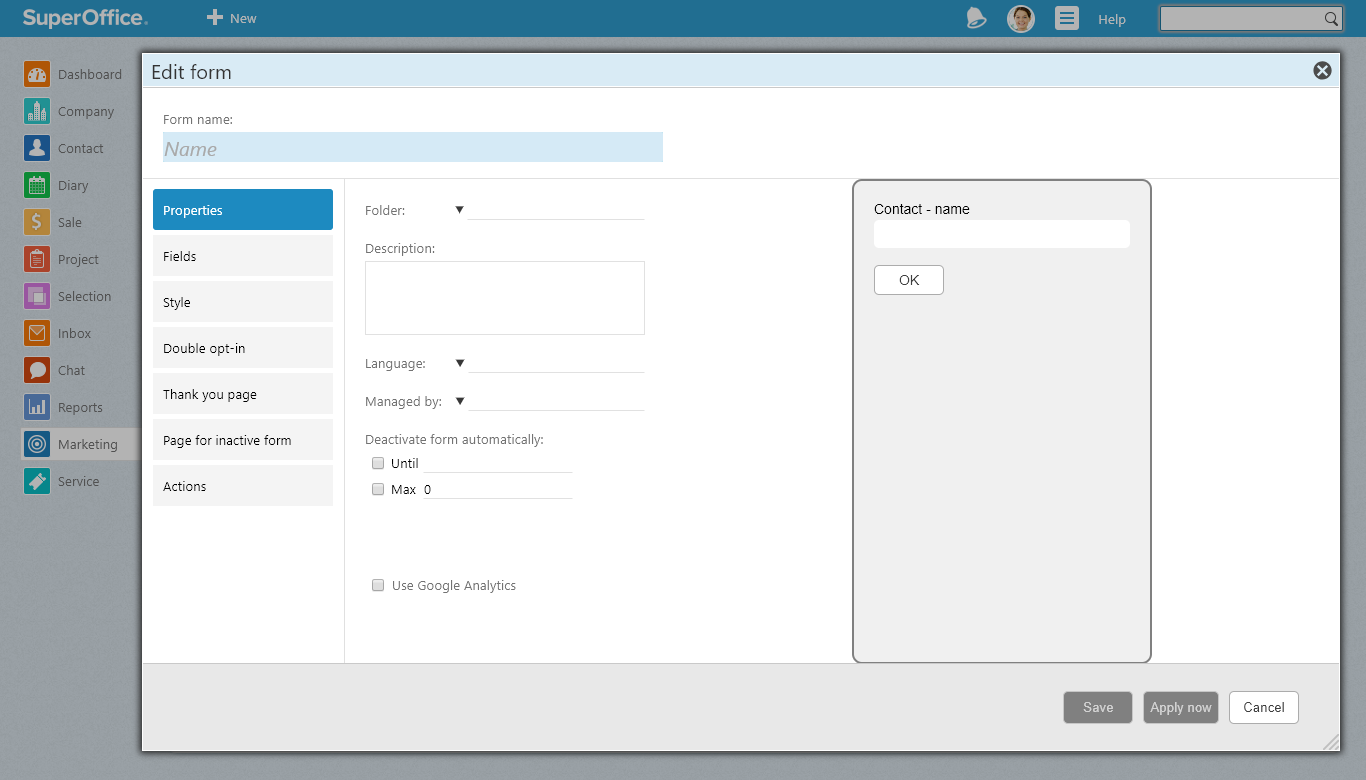Expand the Managed by dropdown arrow
The image size is (1366, 780).
(x=460, y=401)
